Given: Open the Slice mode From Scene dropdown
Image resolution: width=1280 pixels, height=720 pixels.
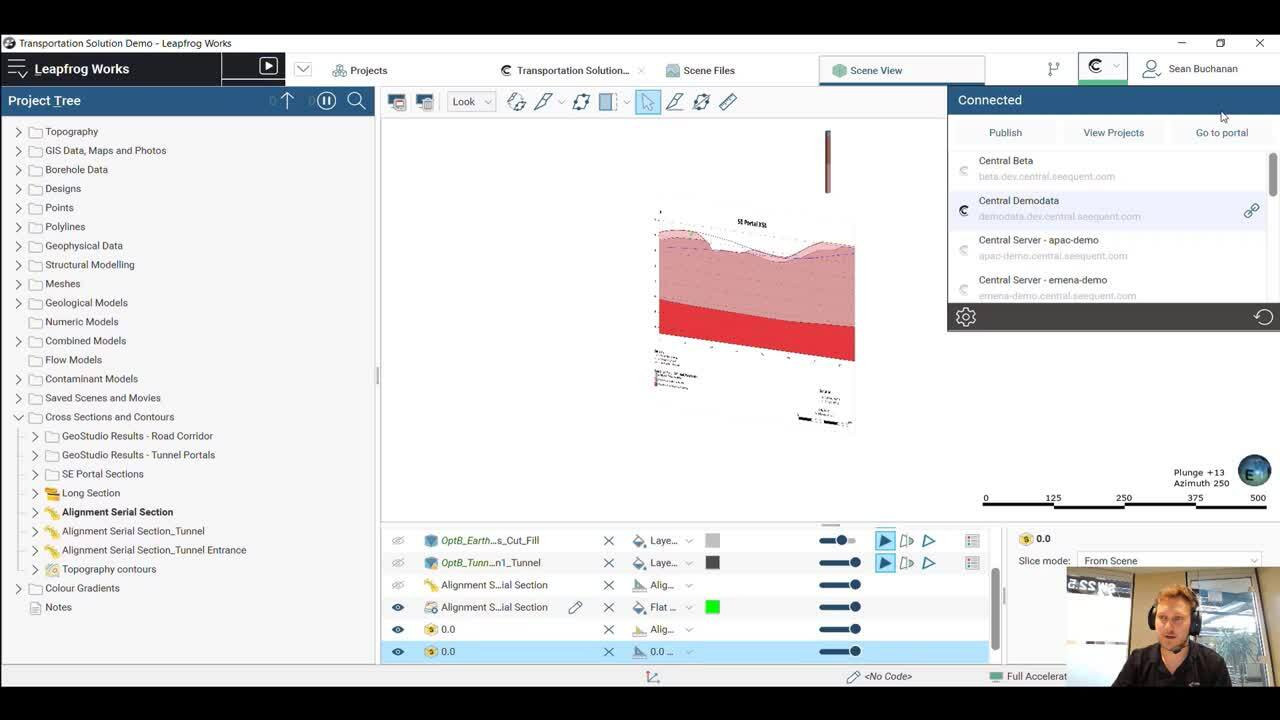Looking at the screenshot, I should pos(1168,561).
